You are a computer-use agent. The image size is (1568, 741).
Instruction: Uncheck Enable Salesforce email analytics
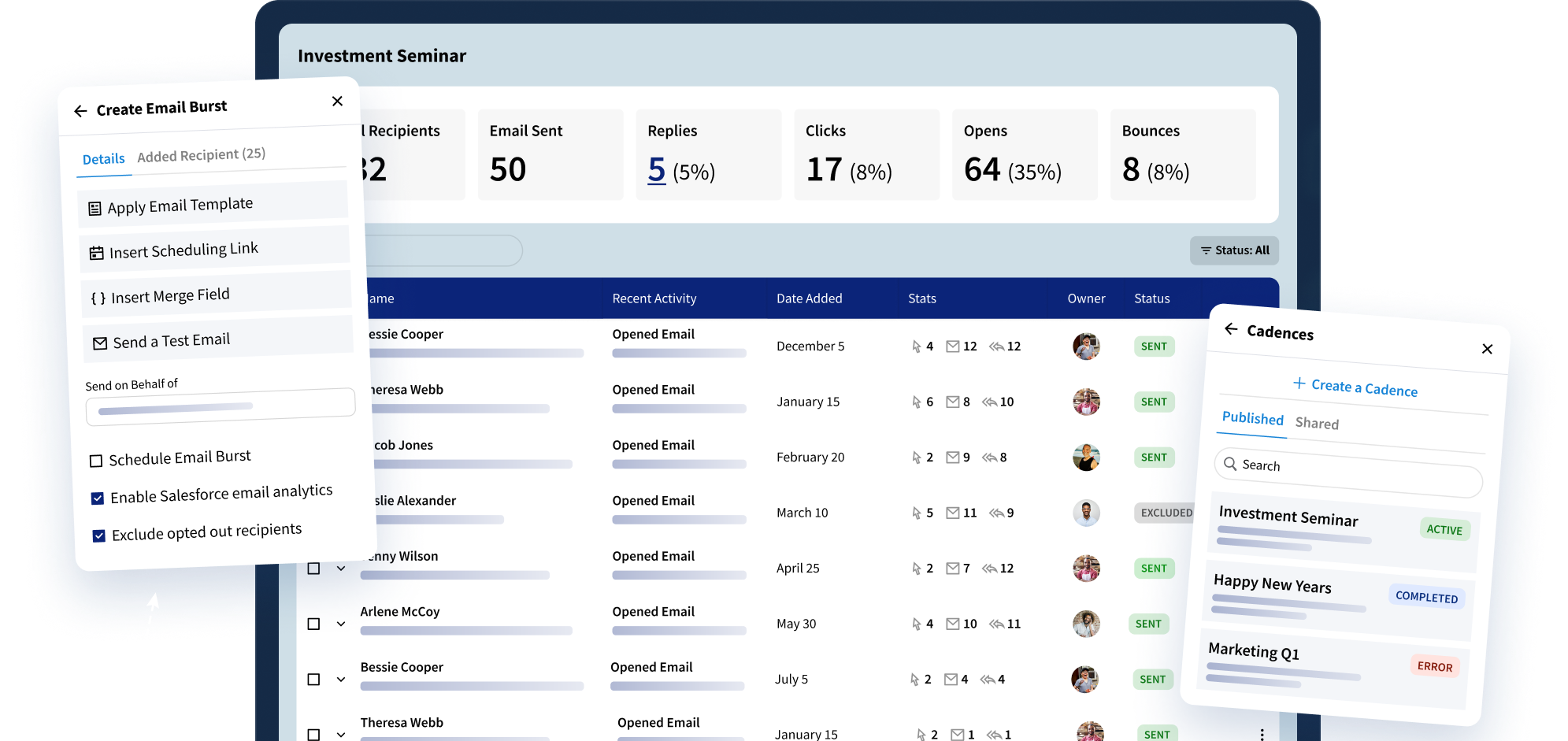point(98,498)
